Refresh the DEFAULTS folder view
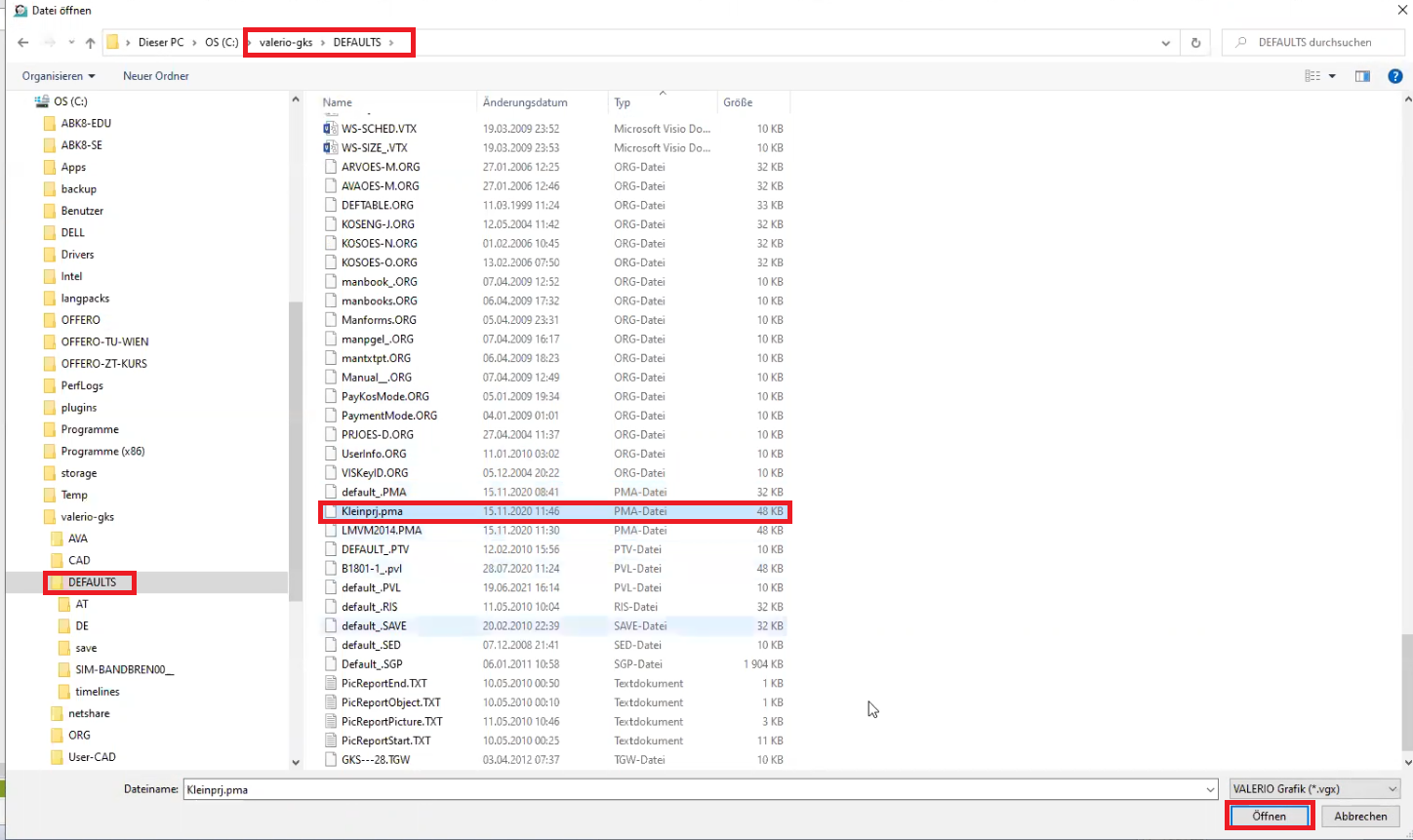The image size is (1413, 840). tap(1195, 43)
